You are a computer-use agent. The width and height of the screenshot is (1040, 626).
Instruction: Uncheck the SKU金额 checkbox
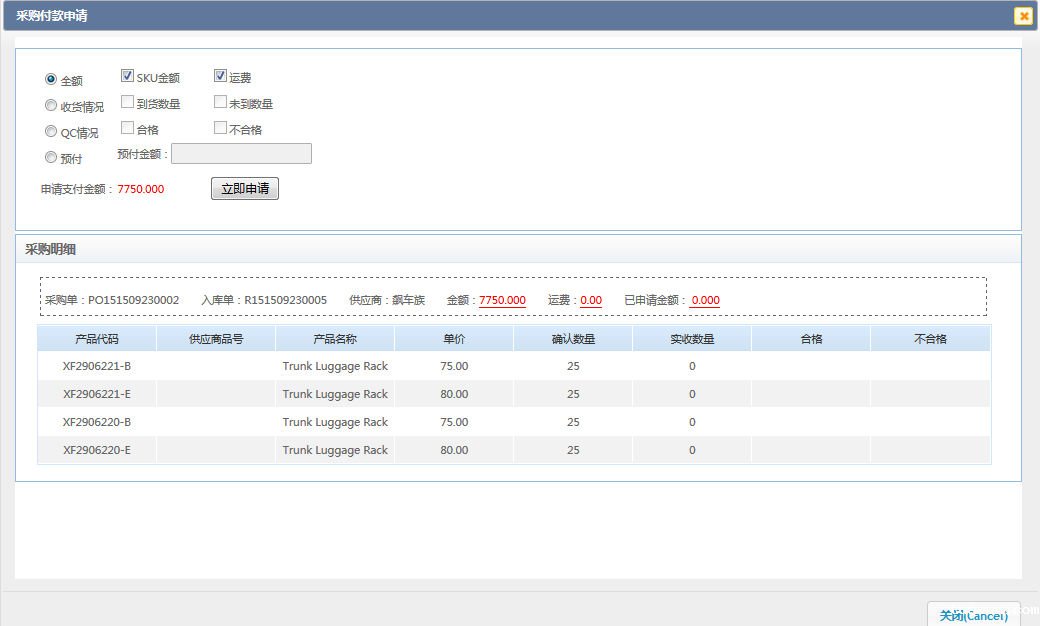pos(127,76)
